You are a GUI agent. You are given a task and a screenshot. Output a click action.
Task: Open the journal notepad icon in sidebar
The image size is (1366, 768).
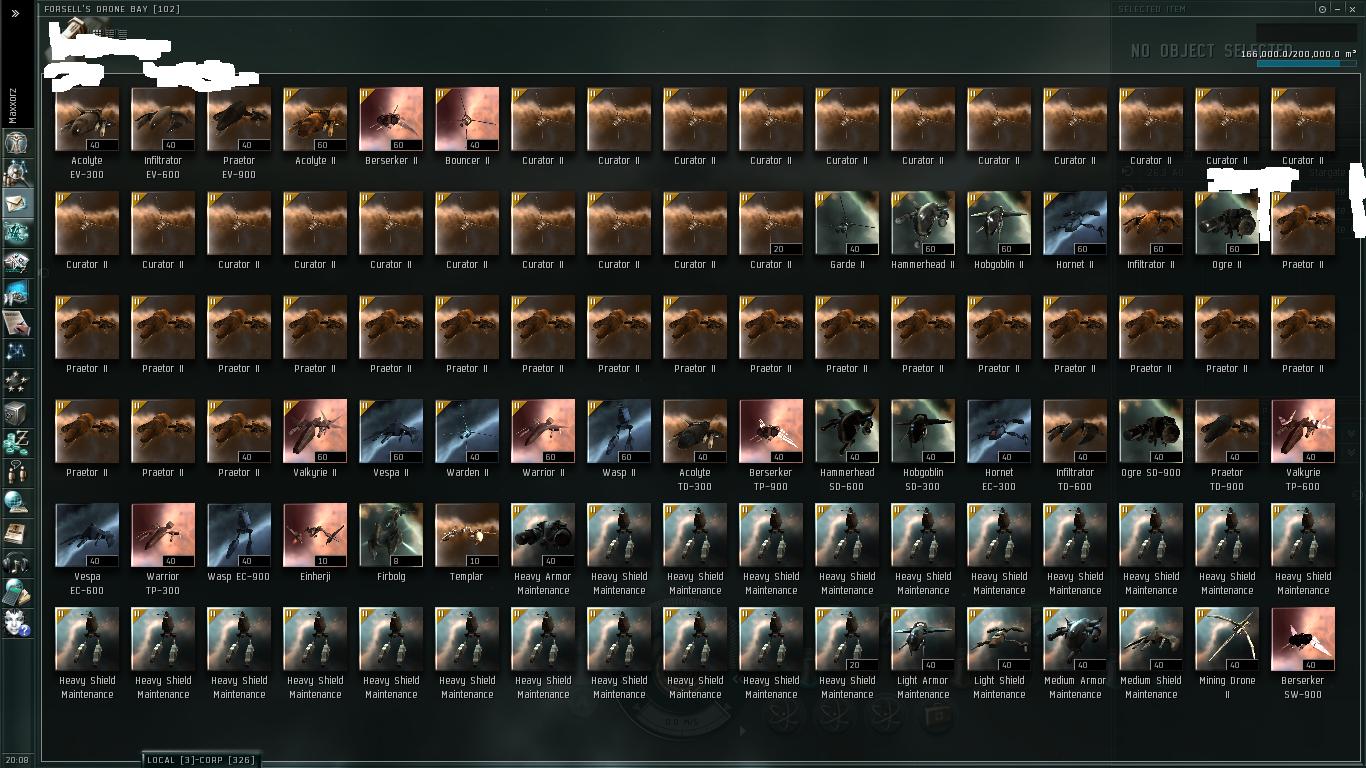click(x=15, y=322)
